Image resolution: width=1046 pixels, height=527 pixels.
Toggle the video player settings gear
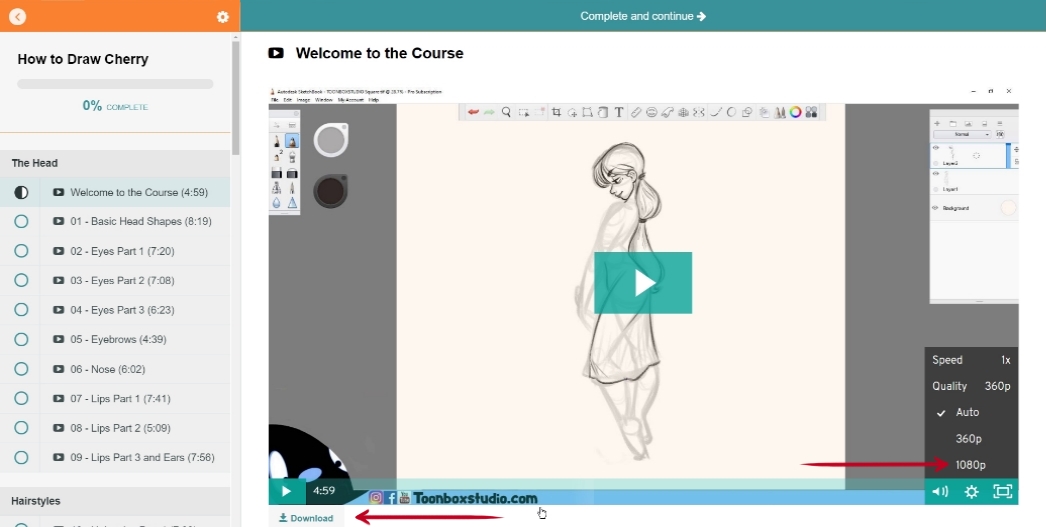tap(971, 492)
